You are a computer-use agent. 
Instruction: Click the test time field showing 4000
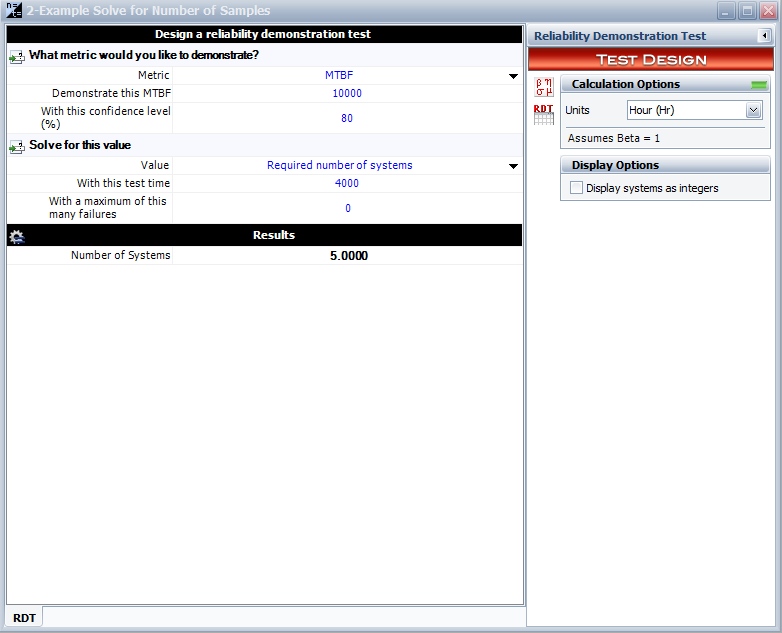(347, 184)
